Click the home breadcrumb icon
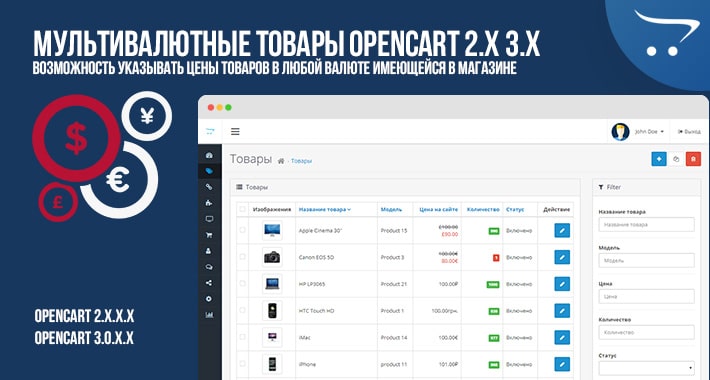Viewport: 710px width, 380px height. click(281, 161)
